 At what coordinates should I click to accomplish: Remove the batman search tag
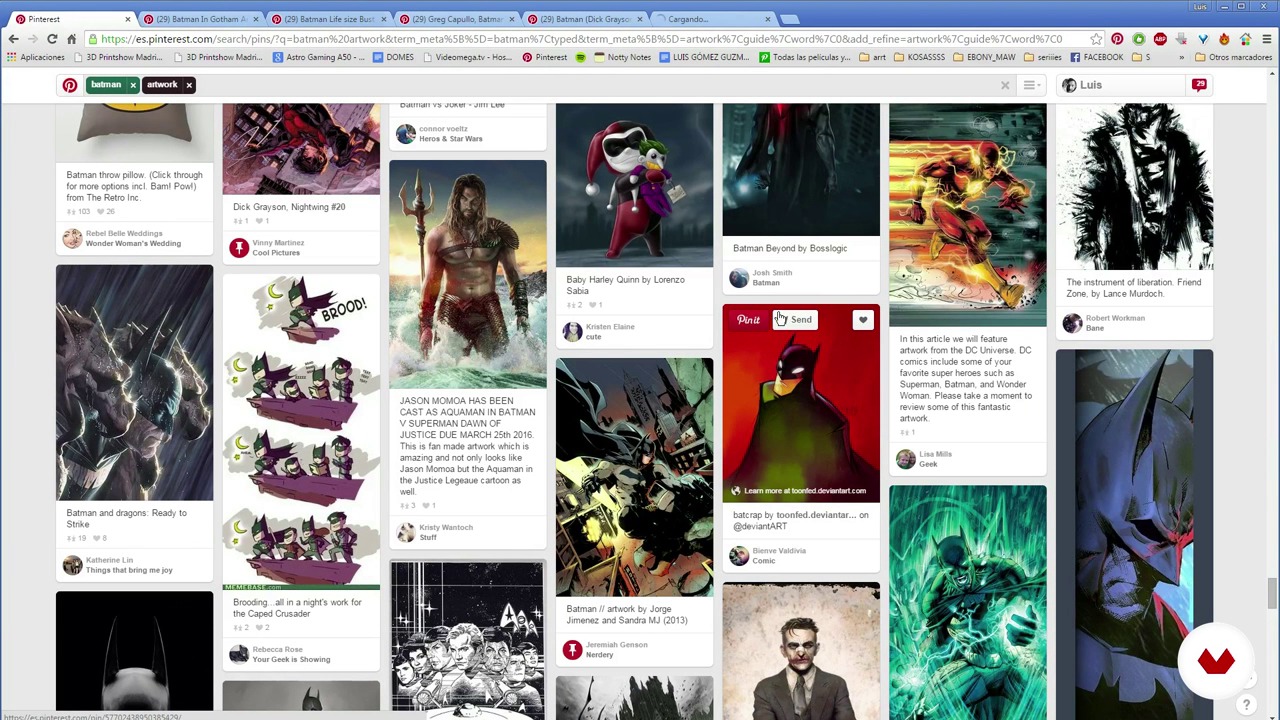point(132,85)
